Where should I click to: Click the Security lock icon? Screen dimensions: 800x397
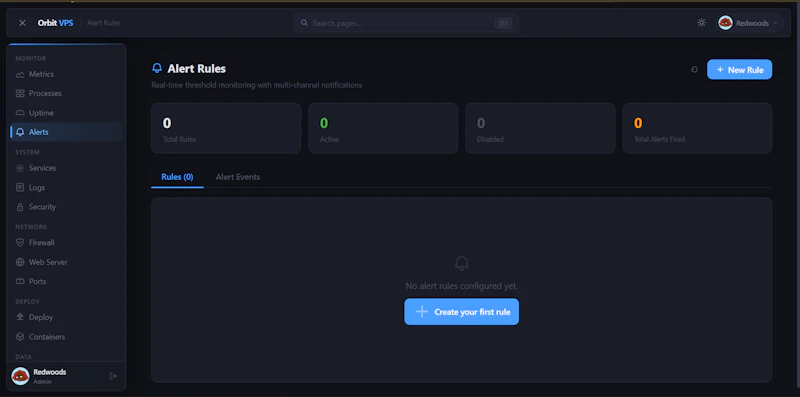(x=20, y=207)
